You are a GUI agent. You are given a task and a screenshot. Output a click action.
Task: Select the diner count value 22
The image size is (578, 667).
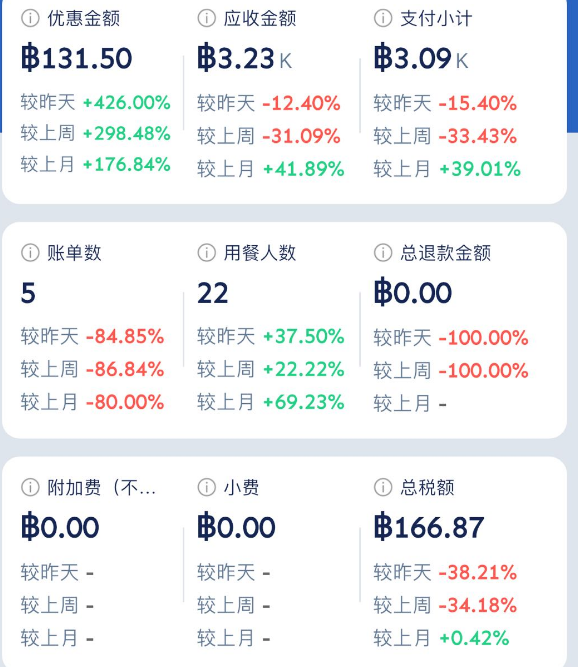(213, 293)
